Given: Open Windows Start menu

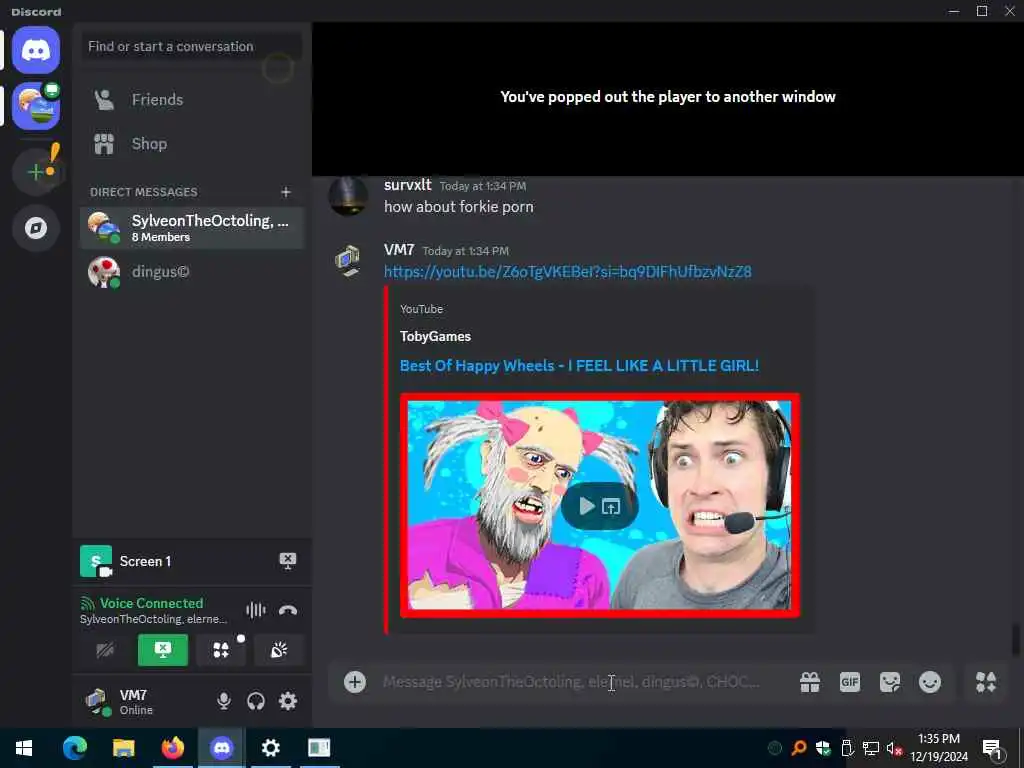Looking at the screenshot, I should point(24,748).
